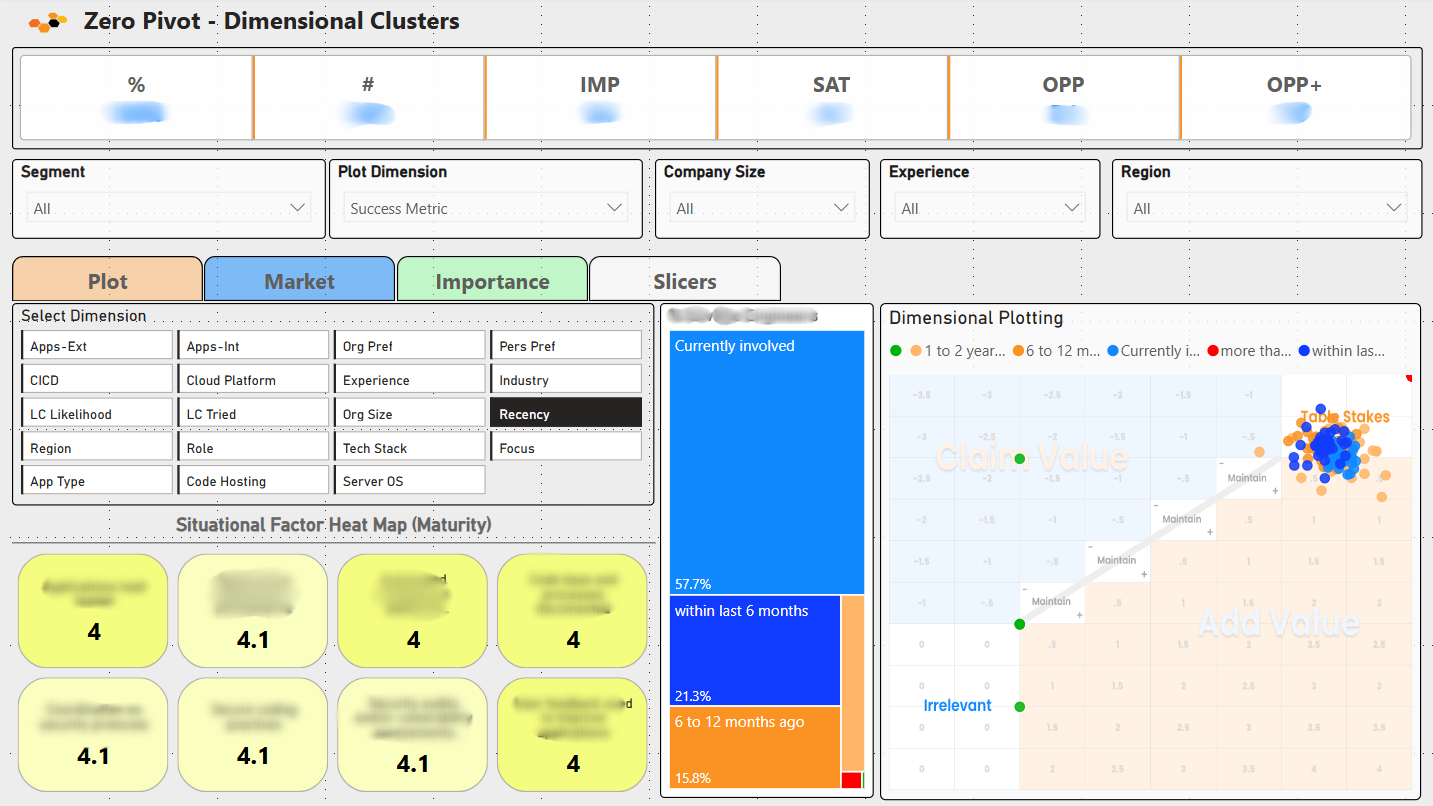
Task: Click the 'Claim Value' watermark region label
Action: tap(1031, 458)
